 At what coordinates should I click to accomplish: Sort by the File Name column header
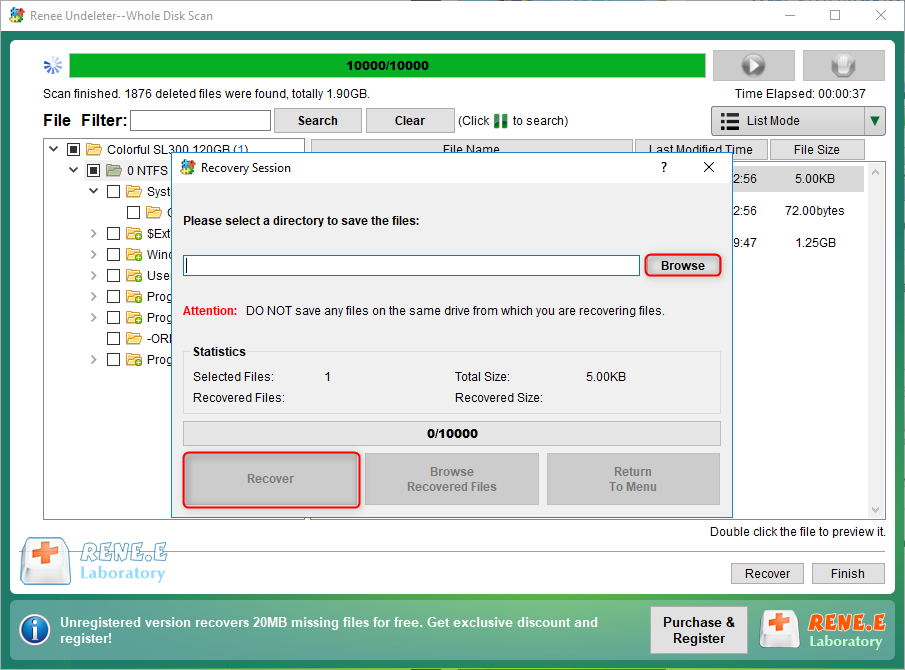click(471, 150)
